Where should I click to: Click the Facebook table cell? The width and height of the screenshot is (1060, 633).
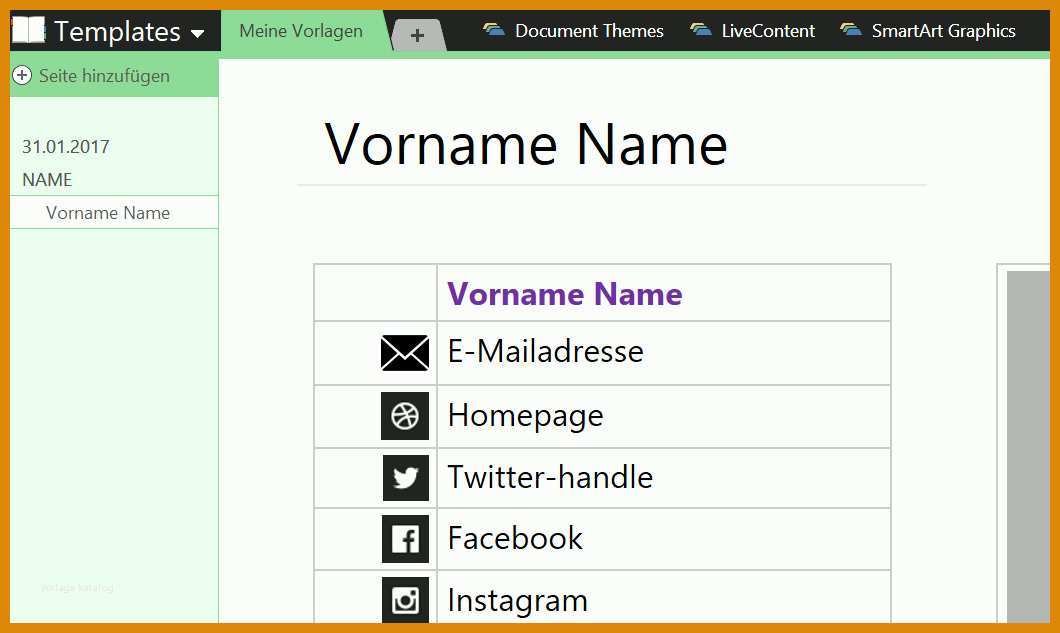tap(664, 539)
